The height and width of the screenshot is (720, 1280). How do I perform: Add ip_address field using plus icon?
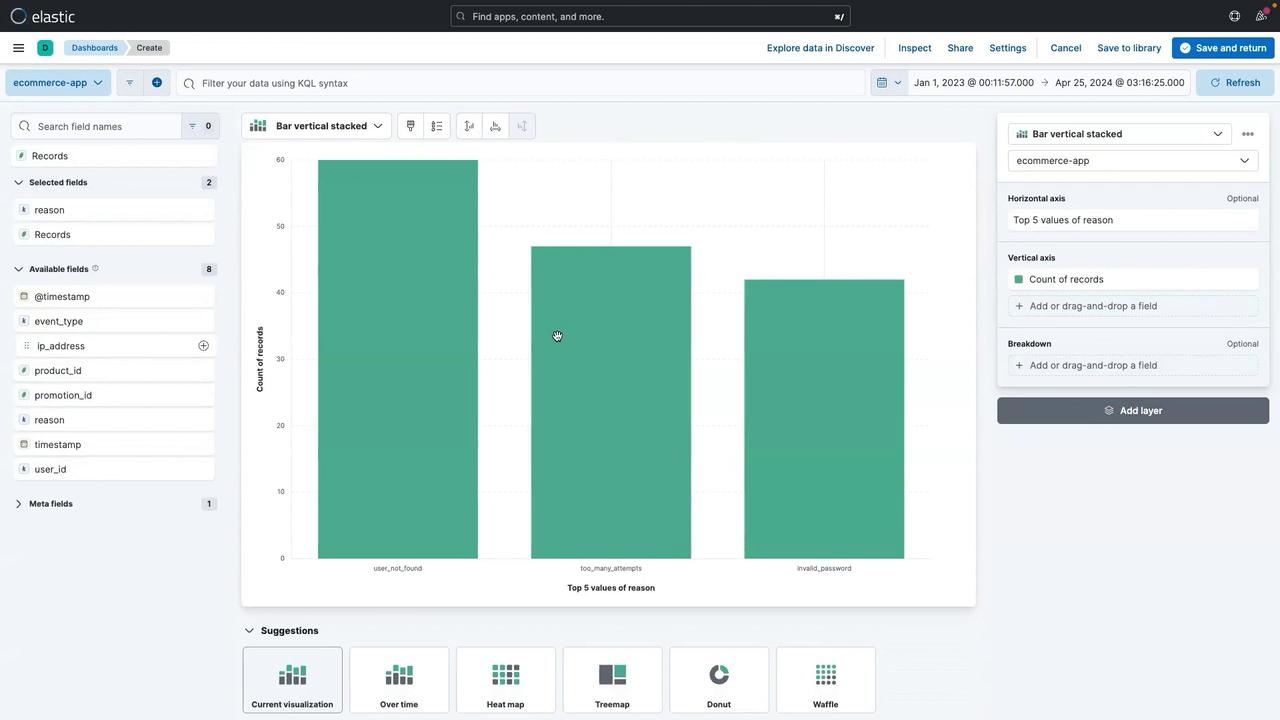203,346
